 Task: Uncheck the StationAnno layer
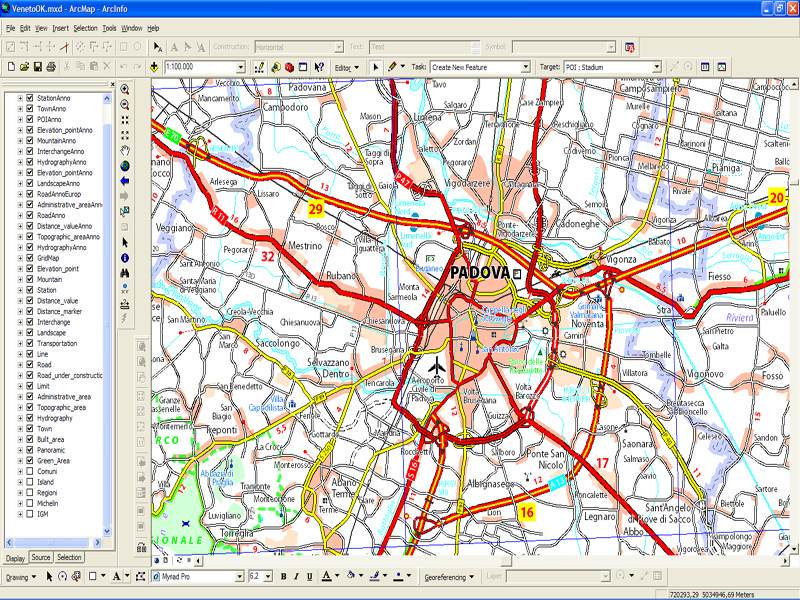pyautogui.click(x=30, y=98)
